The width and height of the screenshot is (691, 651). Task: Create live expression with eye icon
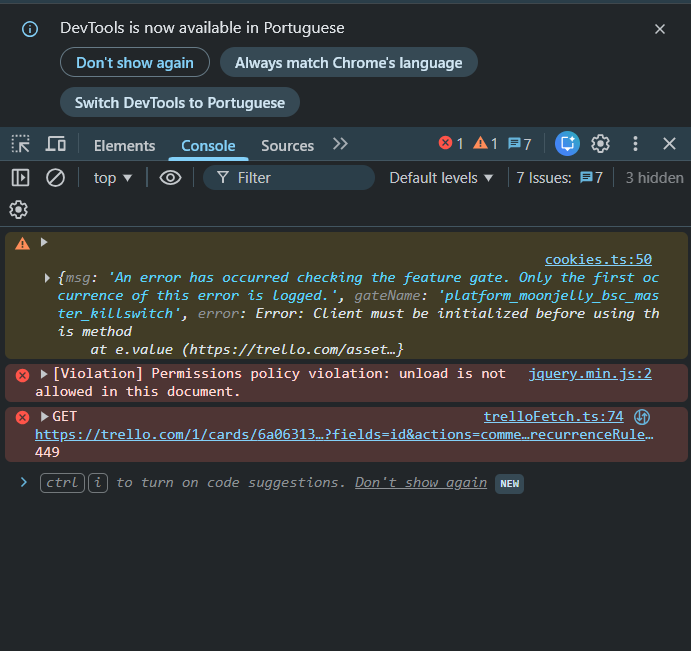pyautogui.click(x=170, y=178)
